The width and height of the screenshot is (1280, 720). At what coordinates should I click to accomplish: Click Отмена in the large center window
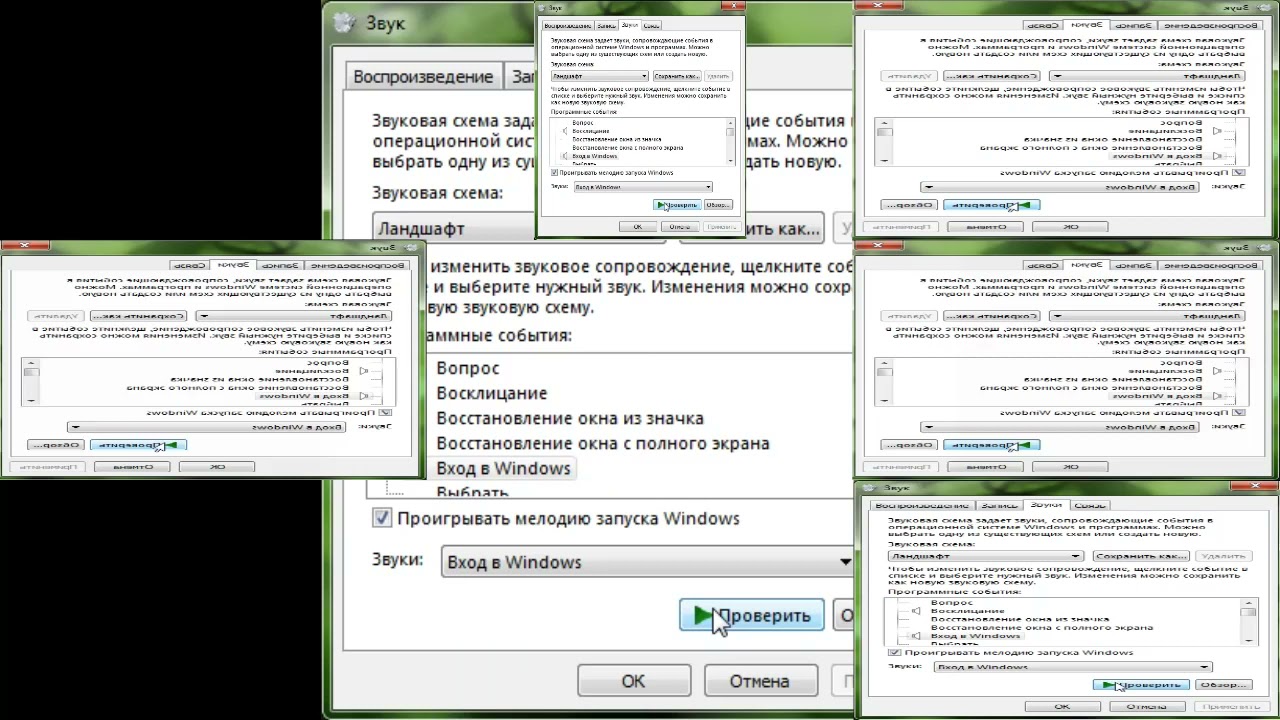pos(760,681)
